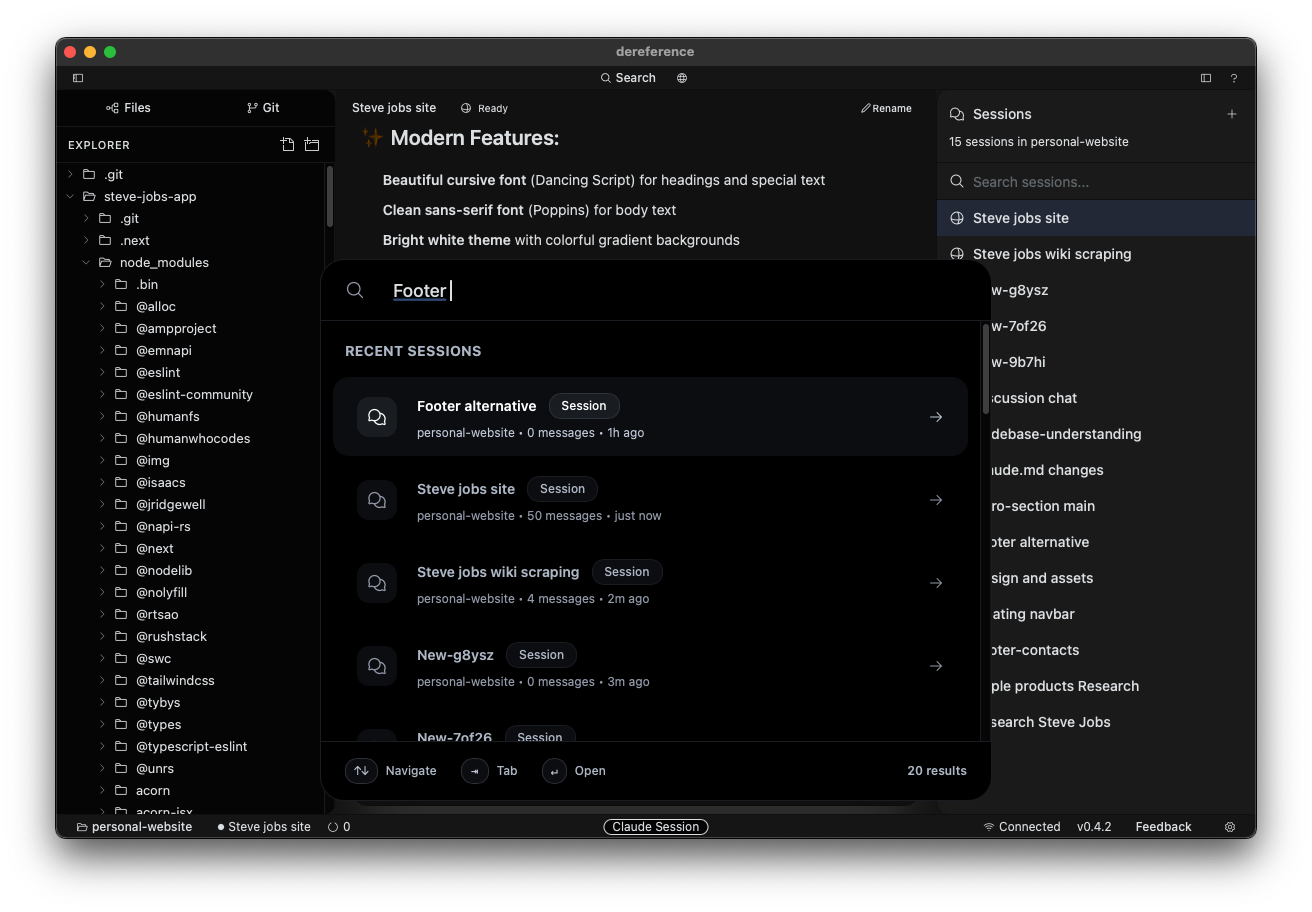
Task: Click Footer alternative result chat icon
Action: (377, 417)
